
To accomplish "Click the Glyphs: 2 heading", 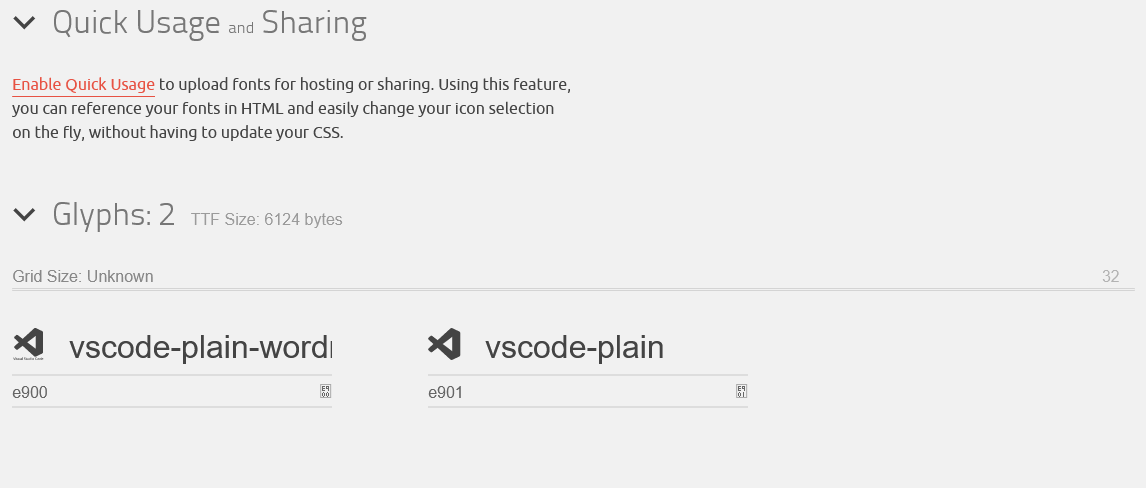I will (x=113, y=215).
